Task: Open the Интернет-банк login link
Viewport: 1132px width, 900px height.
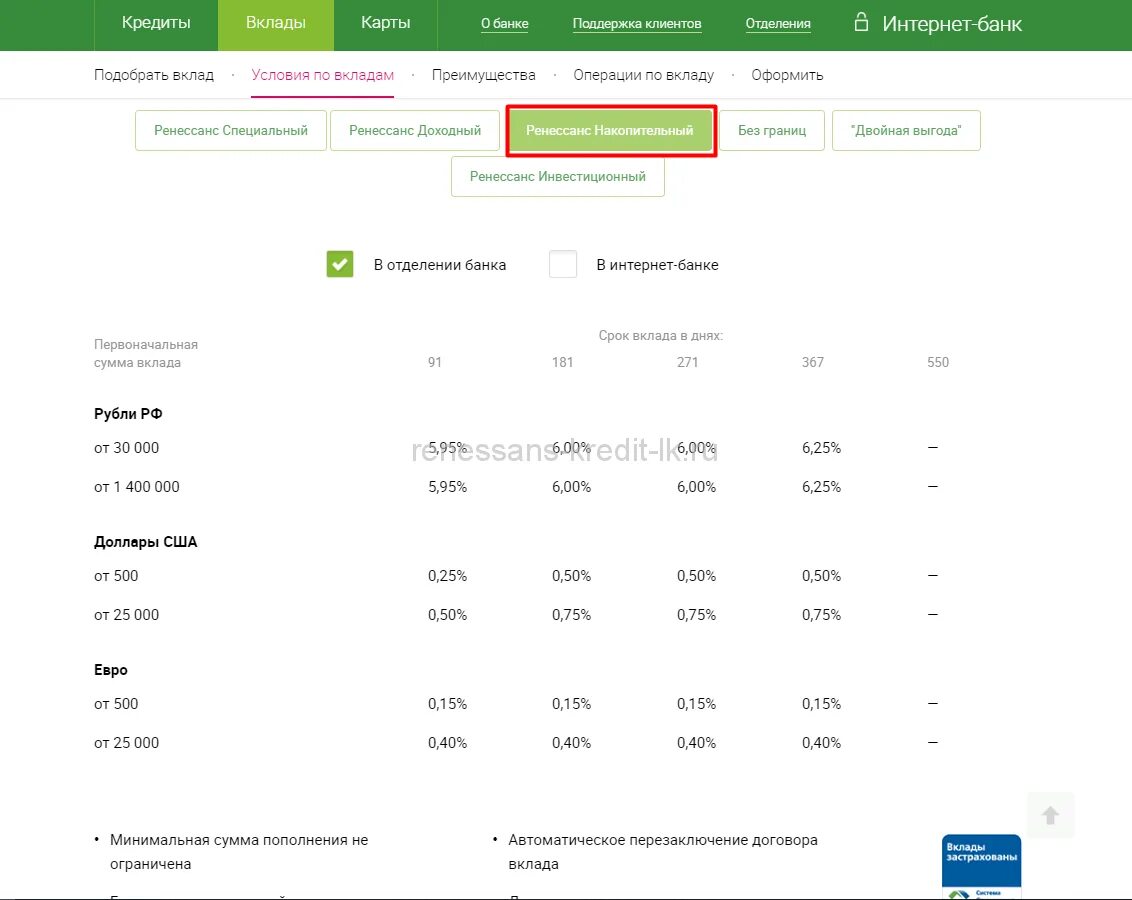Action: coord(952,24)
